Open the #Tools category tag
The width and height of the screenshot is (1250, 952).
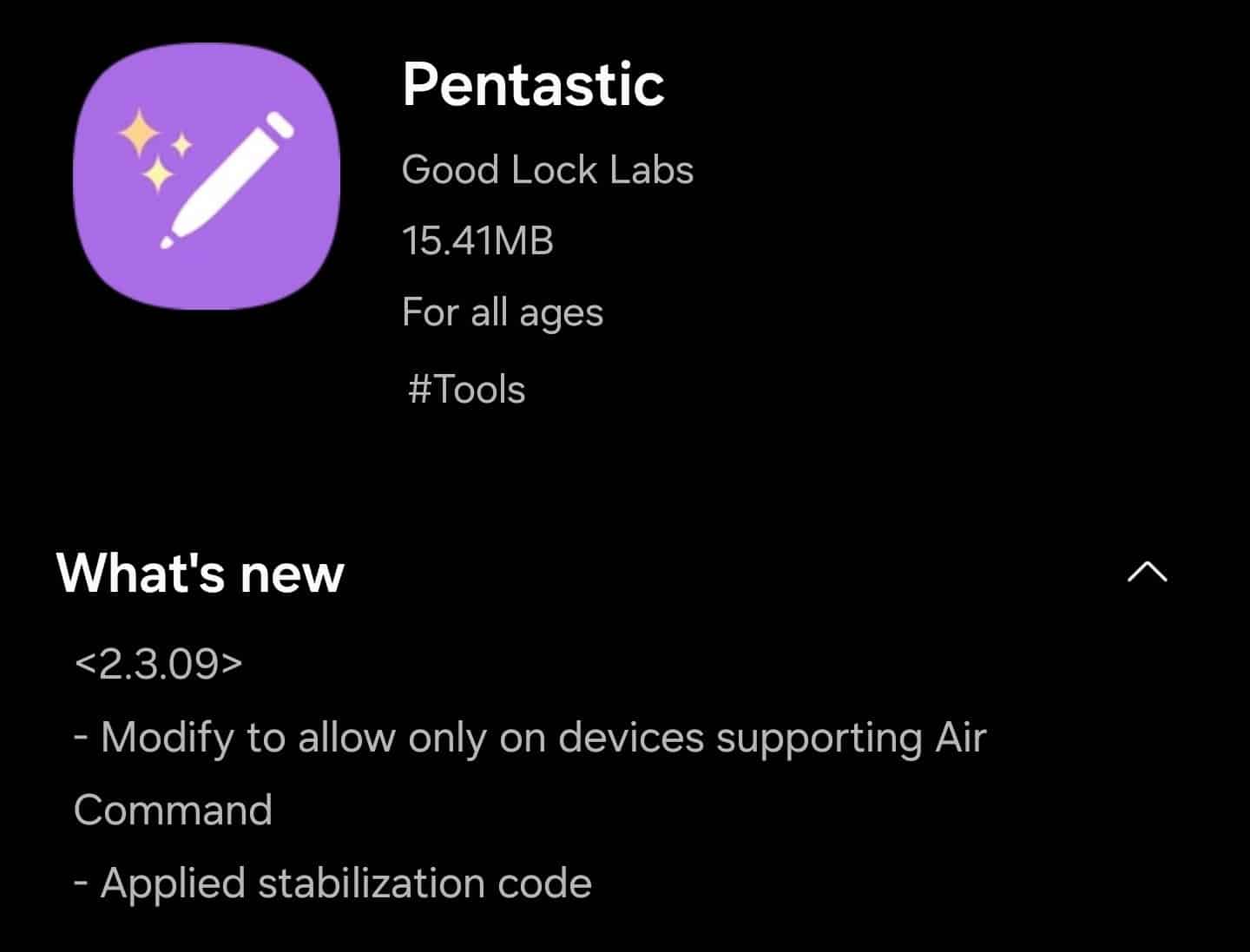click(x=466, y=390)
